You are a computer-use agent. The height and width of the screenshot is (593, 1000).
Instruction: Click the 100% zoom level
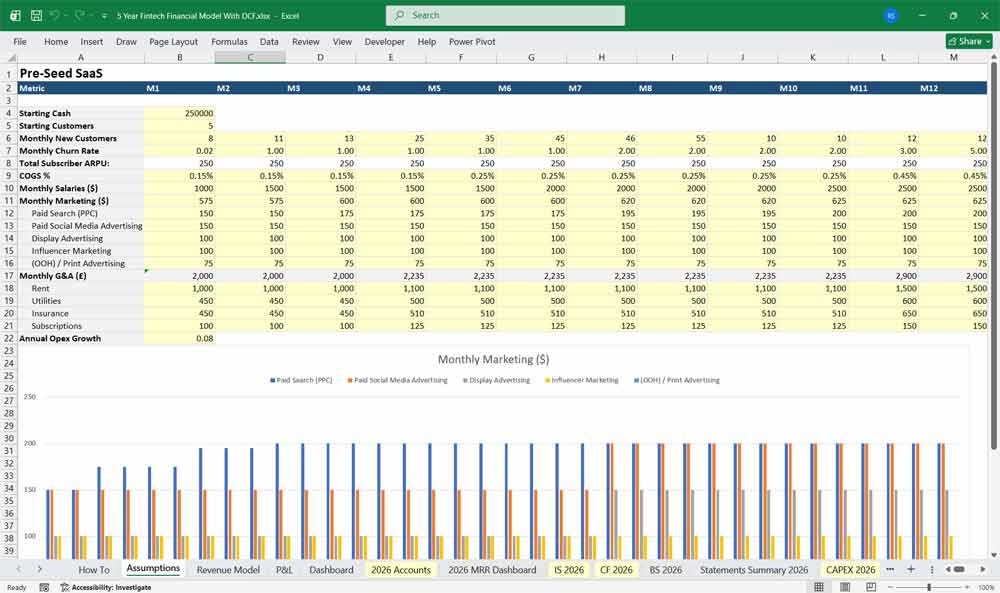[986, 587]
